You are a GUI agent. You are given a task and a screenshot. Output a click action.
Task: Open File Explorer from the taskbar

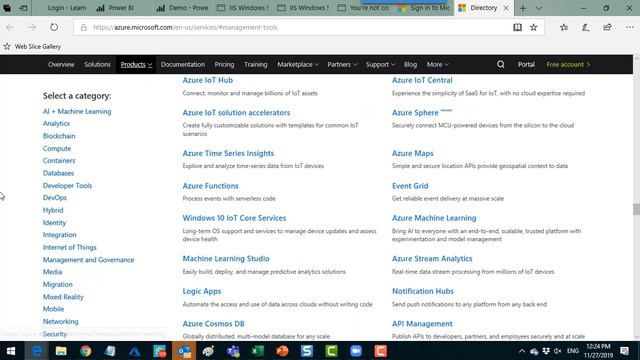[61, 351]
